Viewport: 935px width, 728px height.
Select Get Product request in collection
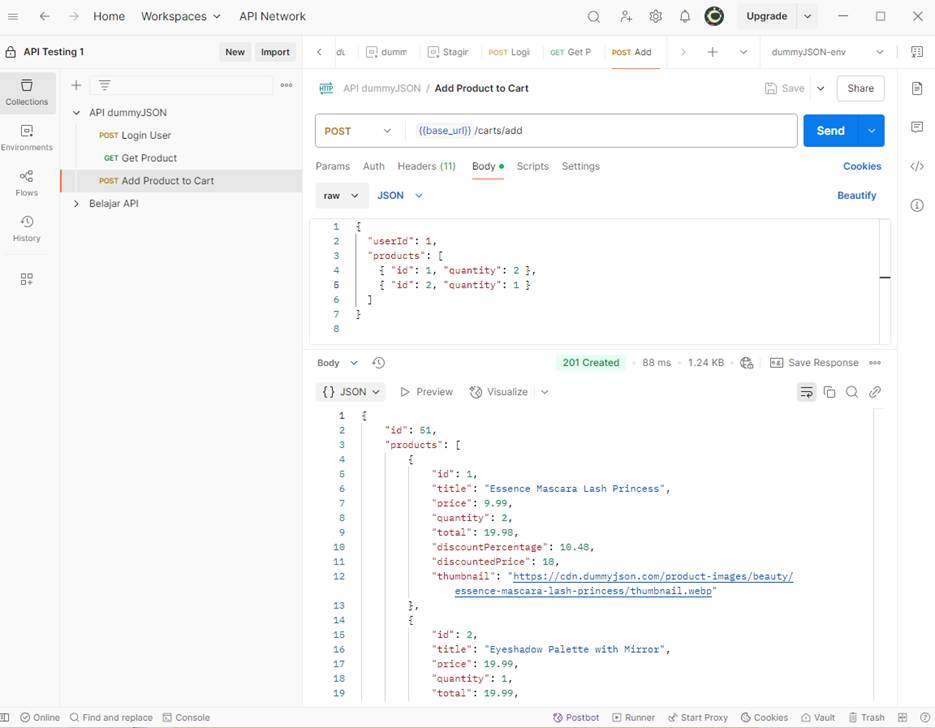click(149, 158)
